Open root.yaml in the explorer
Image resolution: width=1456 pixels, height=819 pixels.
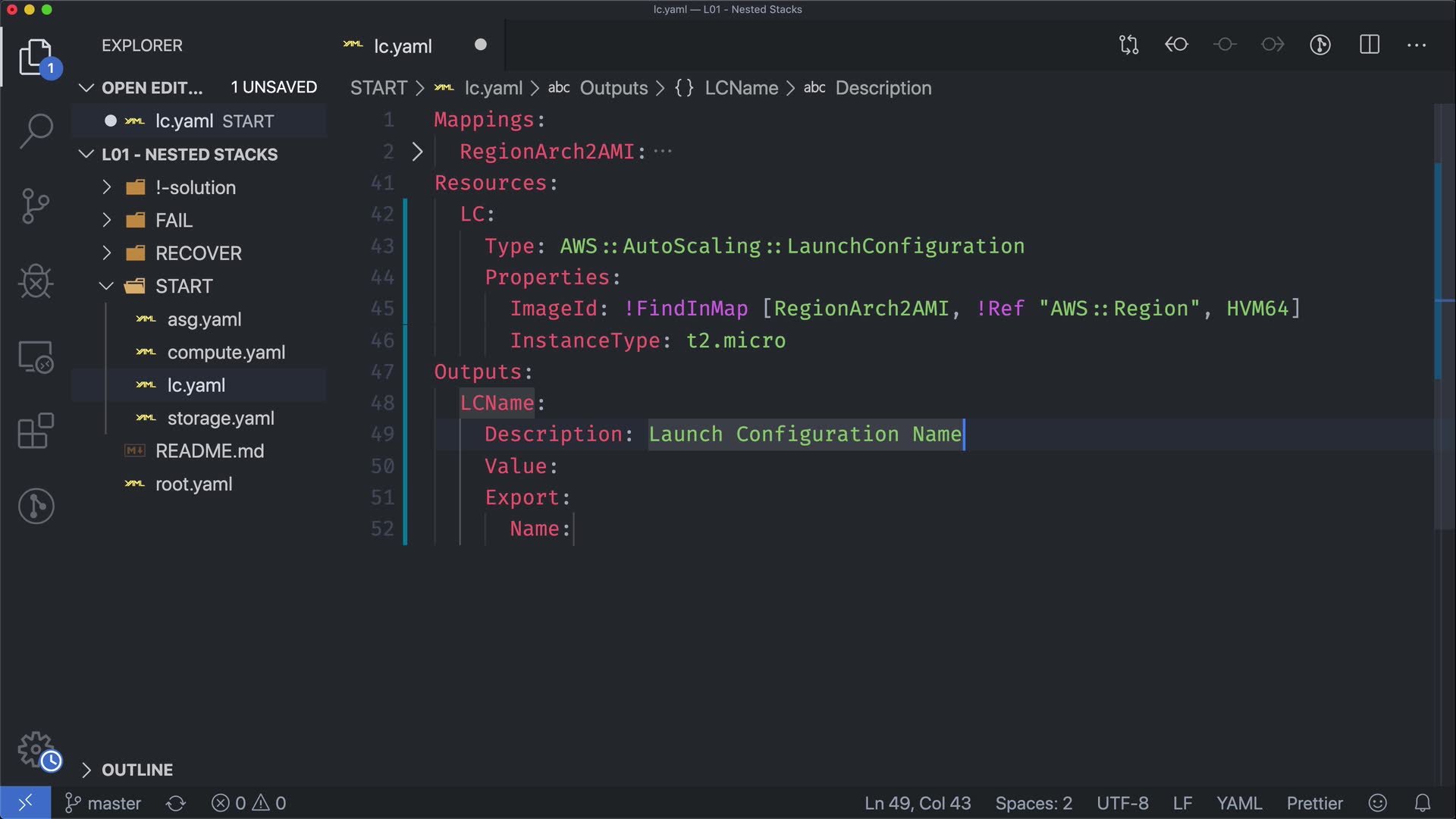click(x=193, y=485)
